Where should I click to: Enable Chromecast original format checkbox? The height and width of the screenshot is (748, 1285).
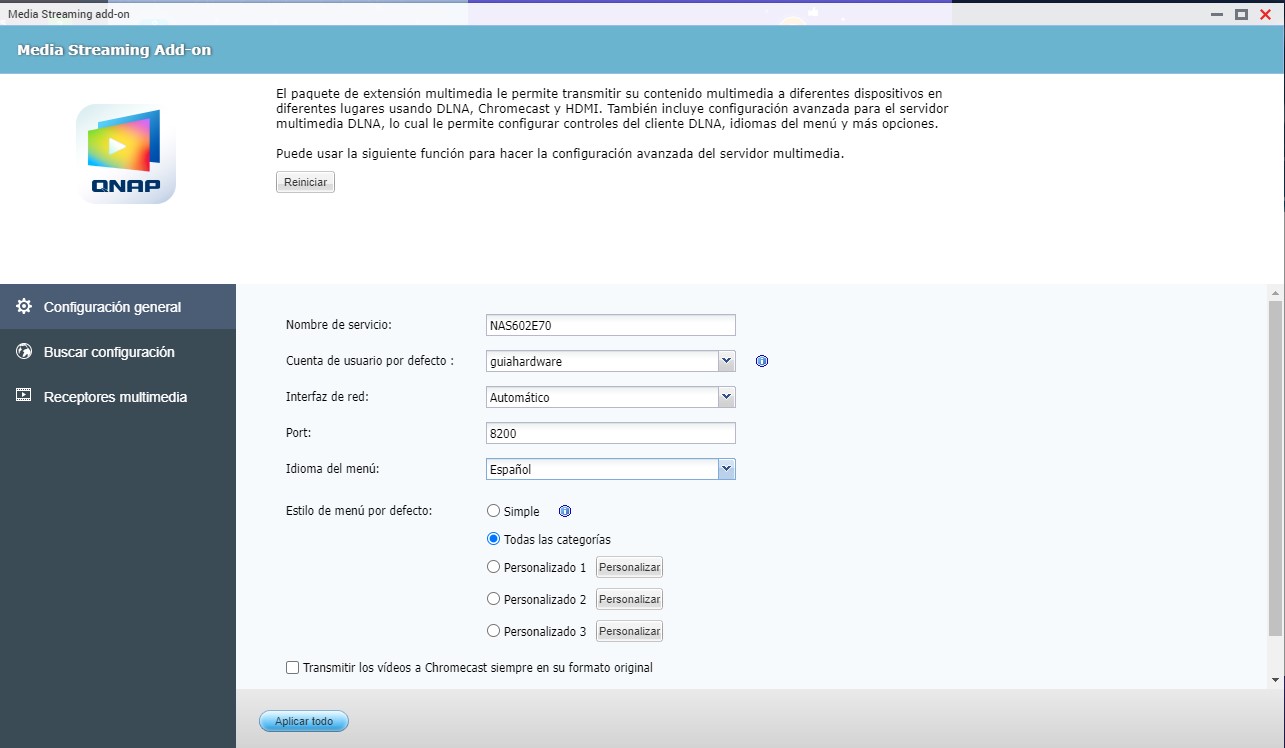(293, 667)
